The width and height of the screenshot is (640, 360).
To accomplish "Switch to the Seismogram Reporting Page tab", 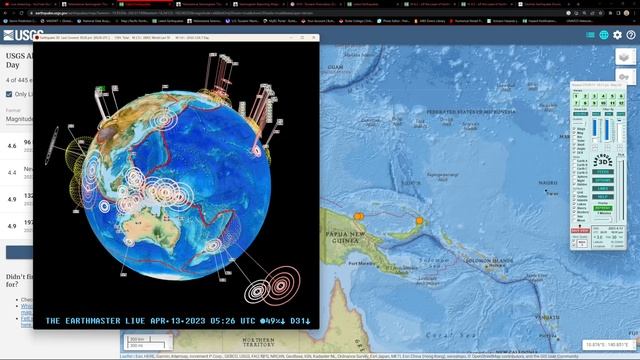I will [258, 4].
